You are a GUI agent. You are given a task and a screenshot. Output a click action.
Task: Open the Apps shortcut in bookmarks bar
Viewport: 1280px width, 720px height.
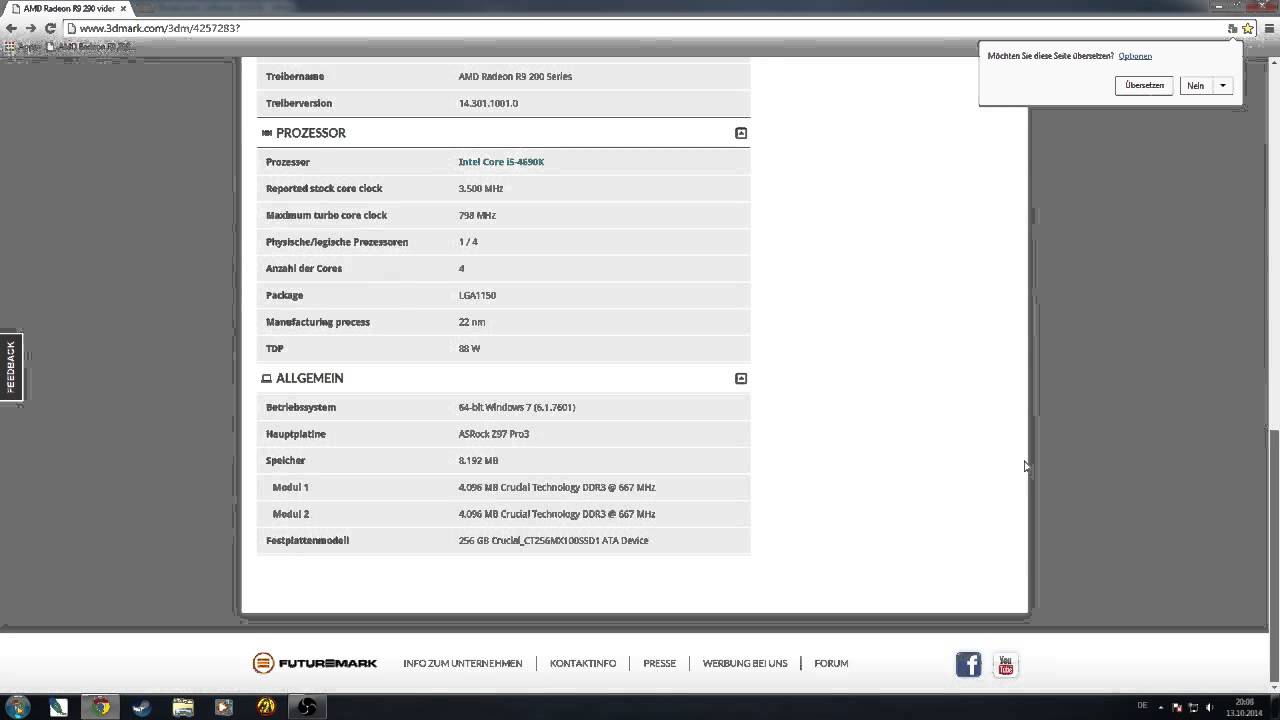22,46
